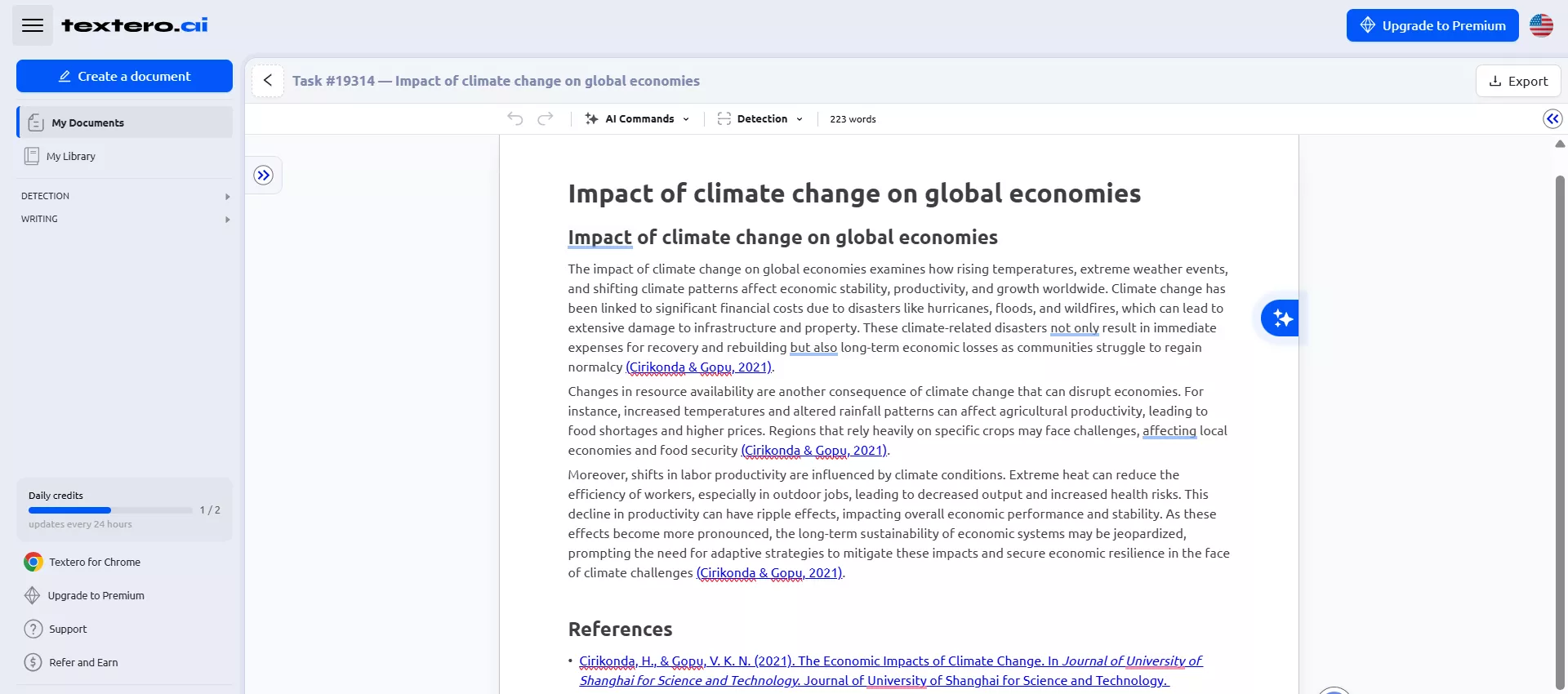Open the Detection dropdown in toolbar
Screen dimensions: 1568x694
point(760,119)
